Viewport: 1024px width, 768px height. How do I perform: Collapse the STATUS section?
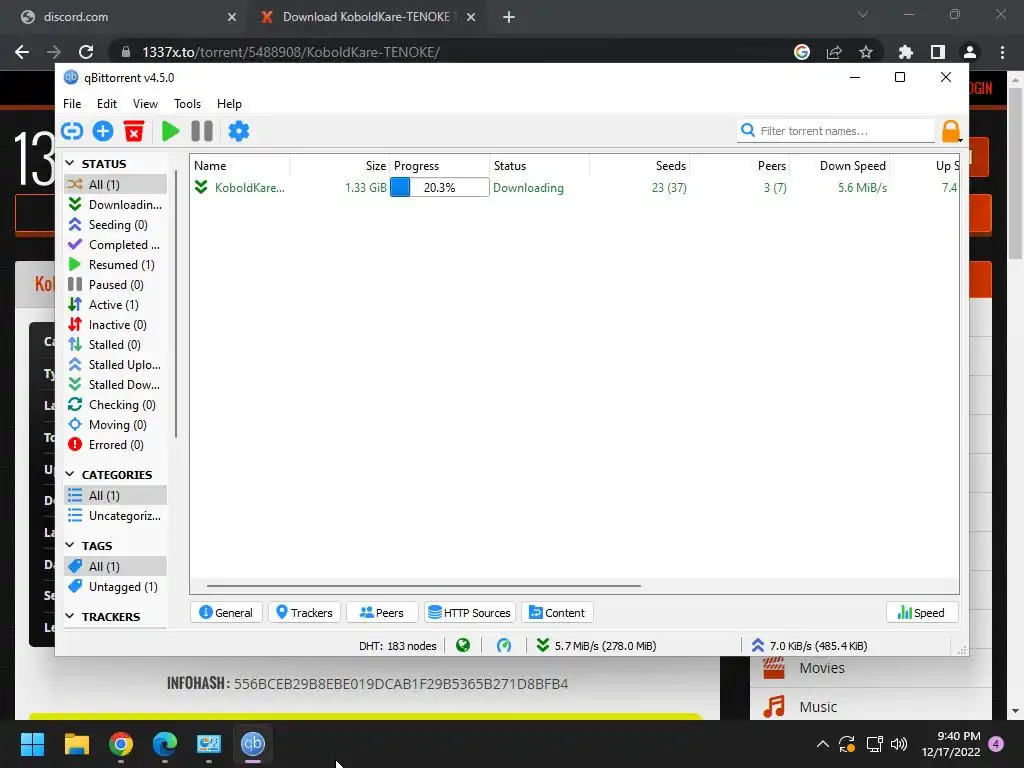70,163
